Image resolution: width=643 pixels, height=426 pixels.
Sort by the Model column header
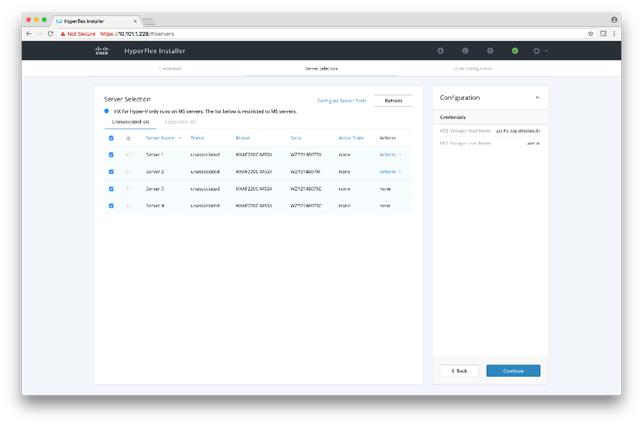[x=243, y=138]
